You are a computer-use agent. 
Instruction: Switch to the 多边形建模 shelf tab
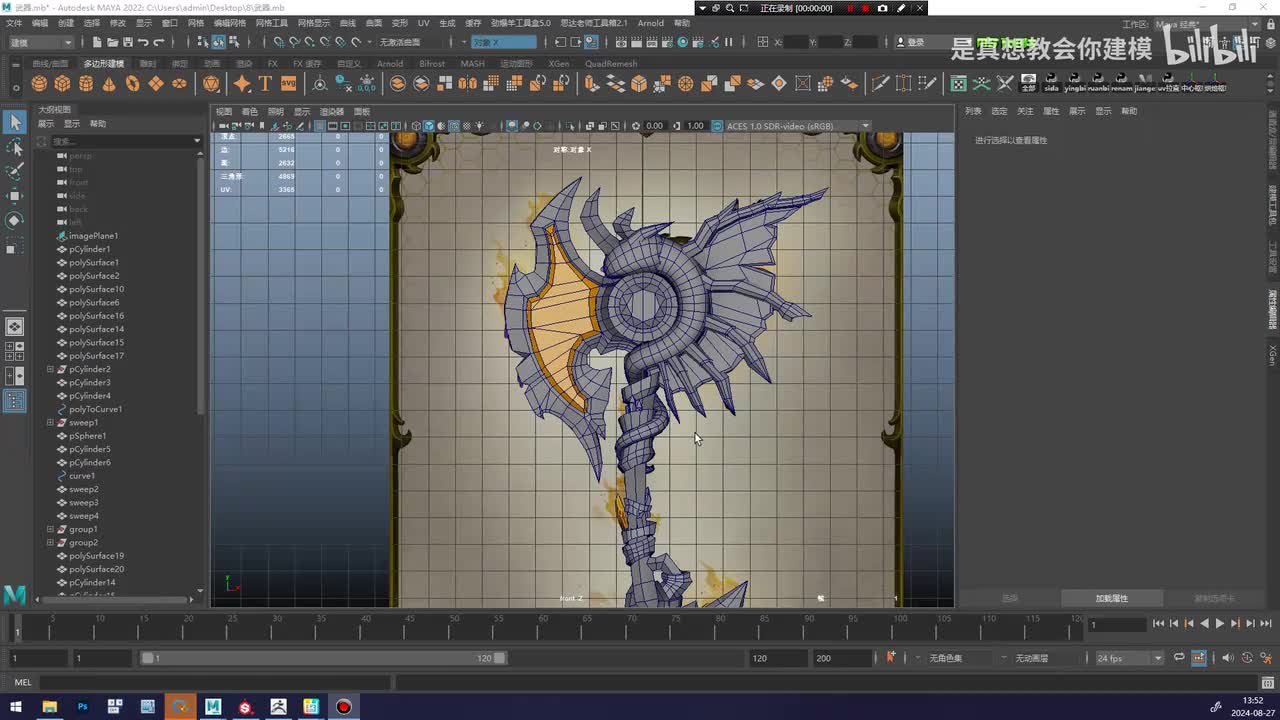click(x=103, y=63)
